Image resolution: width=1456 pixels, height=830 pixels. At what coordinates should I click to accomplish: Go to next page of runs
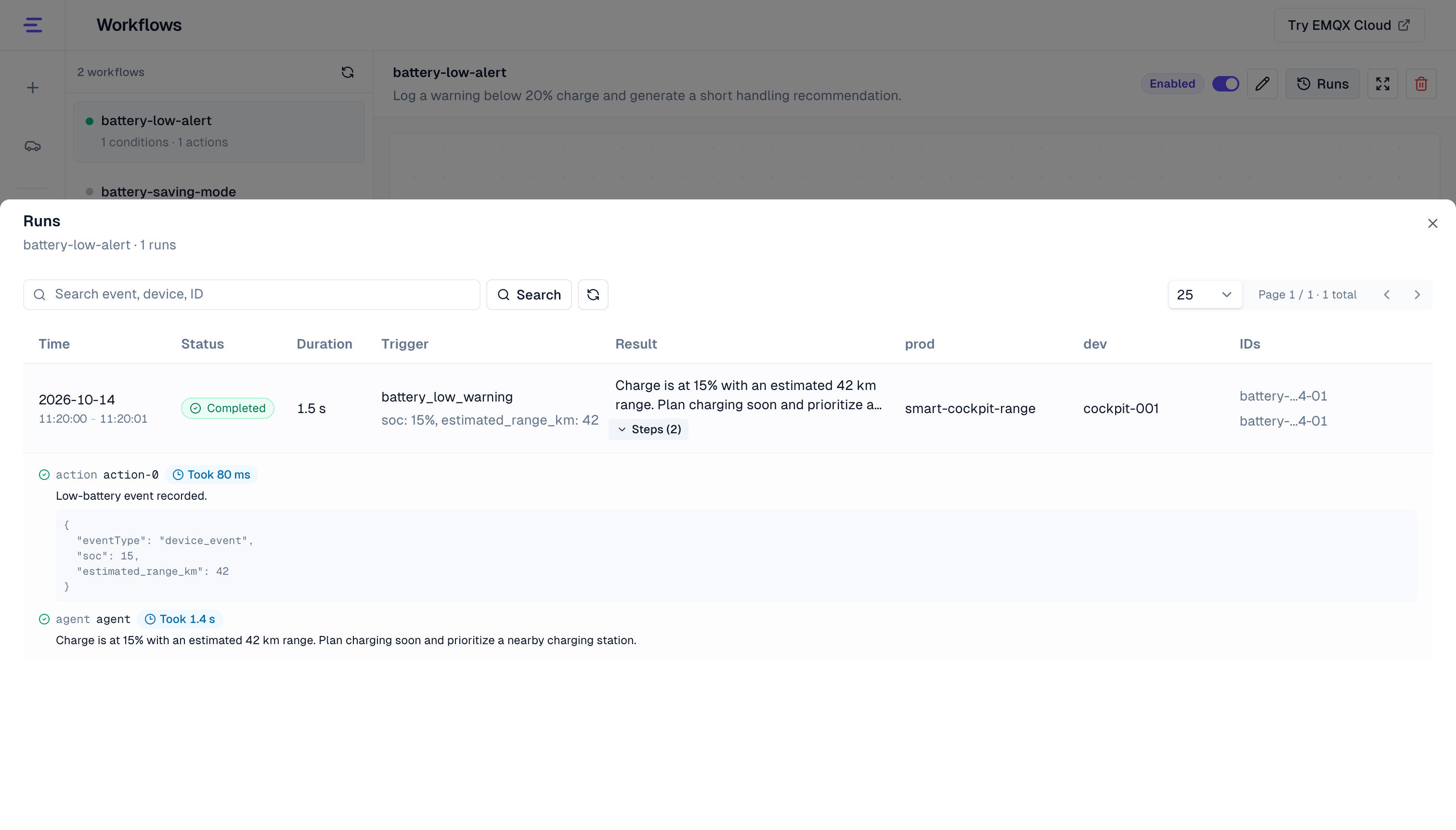tap(1417, 295)
